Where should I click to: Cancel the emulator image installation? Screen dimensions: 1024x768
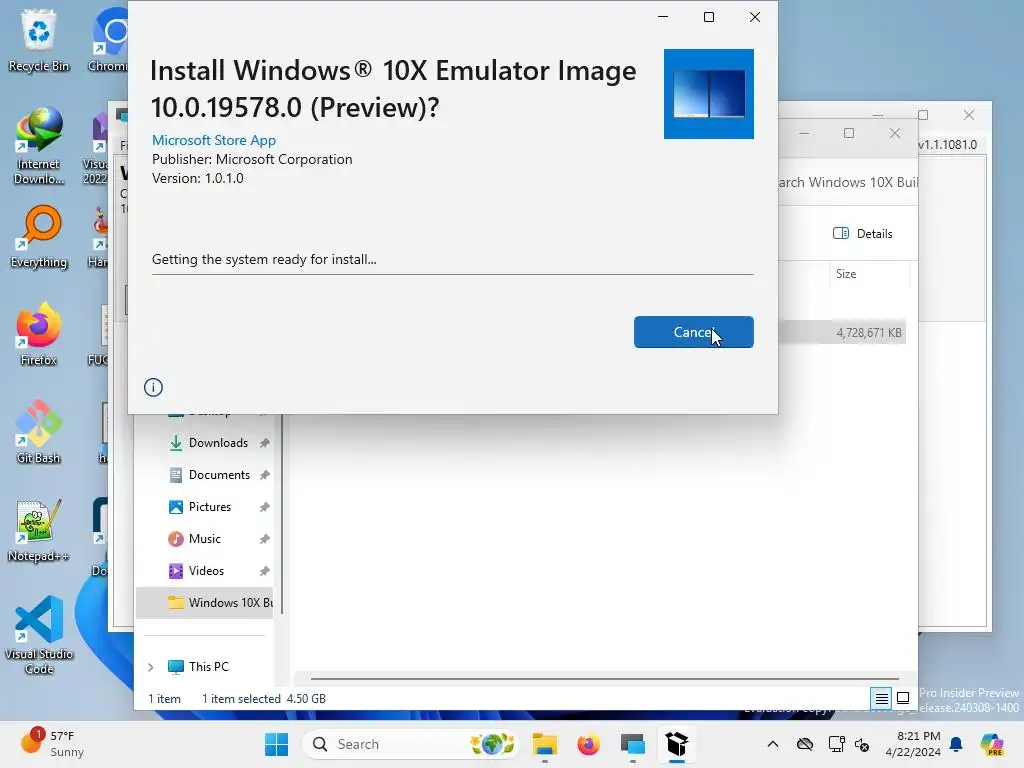click(x=693, y=332)
